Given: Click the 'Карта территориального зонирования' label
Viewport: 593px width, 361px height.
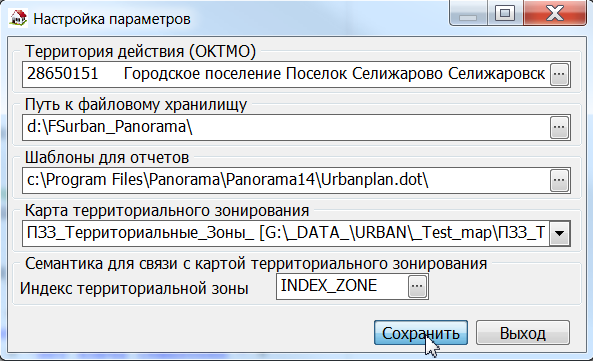Looking at the screenshot, I should point(167,211).
